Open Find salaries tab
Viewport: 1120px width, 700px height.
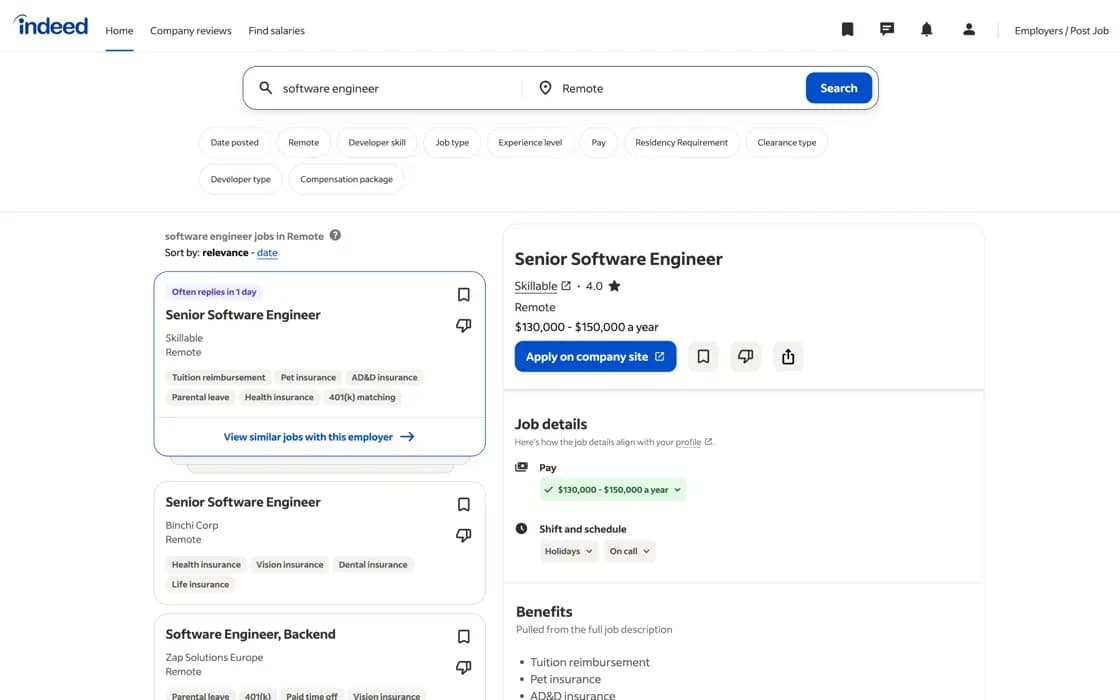276,31
